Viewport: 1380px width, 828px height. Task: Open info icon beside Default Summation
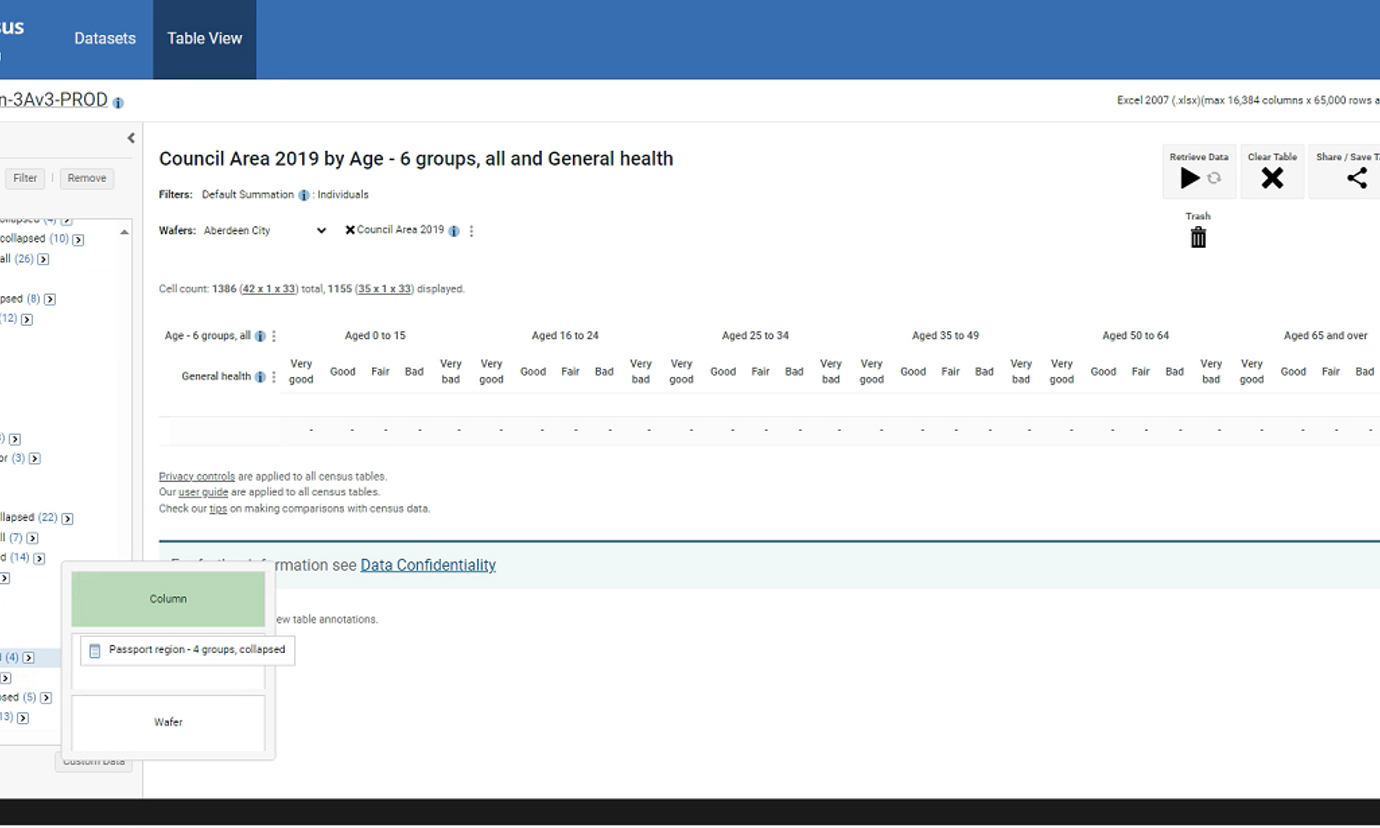[304, 195]
